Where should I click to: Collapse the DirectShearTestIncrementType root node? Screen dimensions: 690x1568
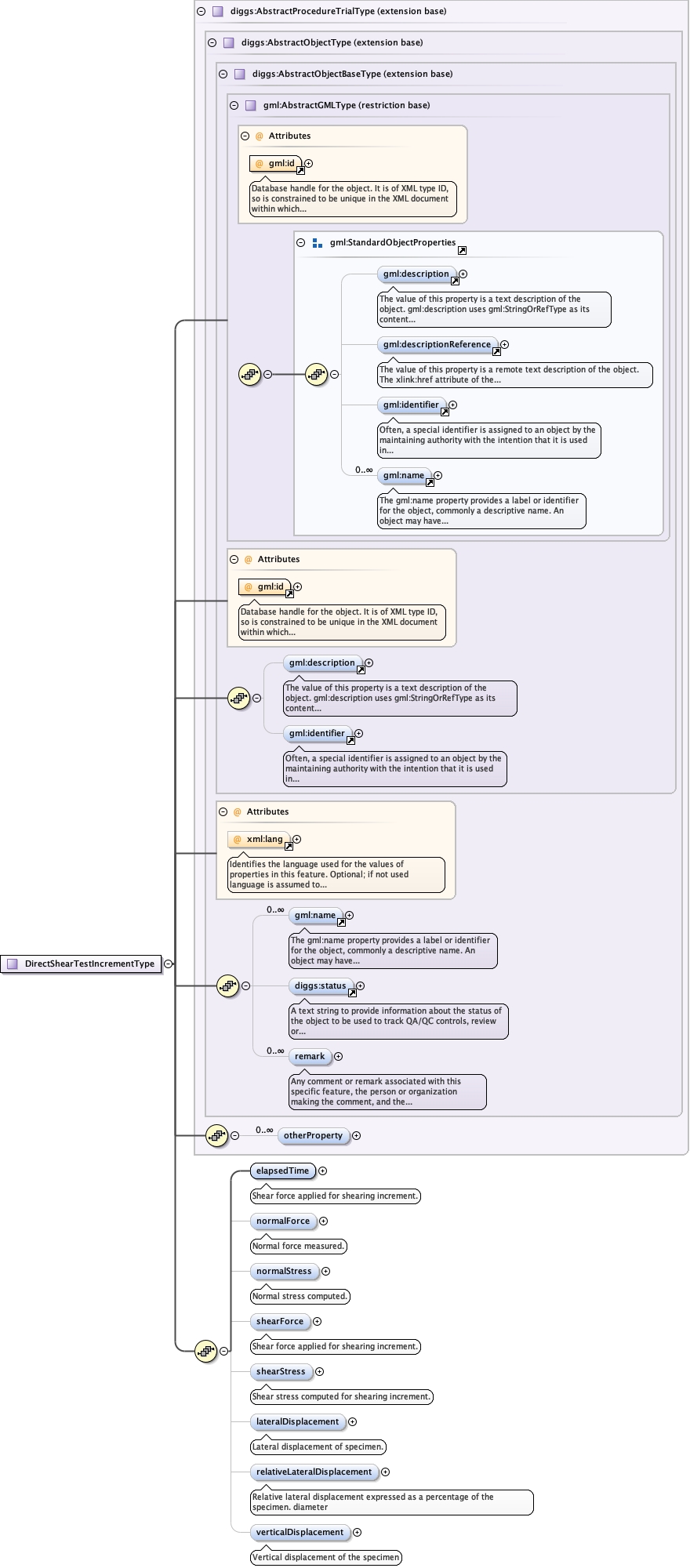click(168, 964)
